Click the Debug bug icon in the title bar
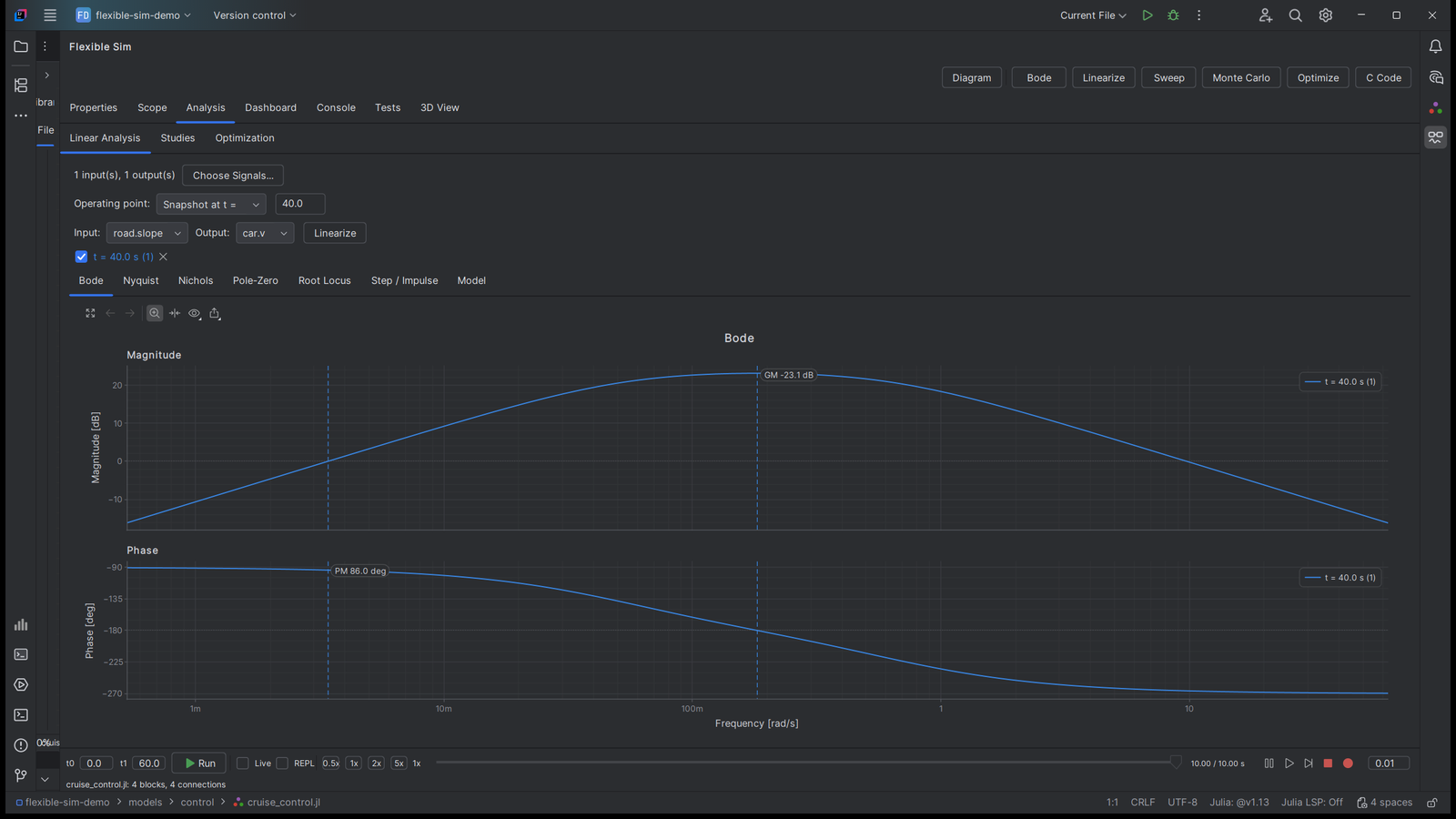 click(x=1173, y=15)
